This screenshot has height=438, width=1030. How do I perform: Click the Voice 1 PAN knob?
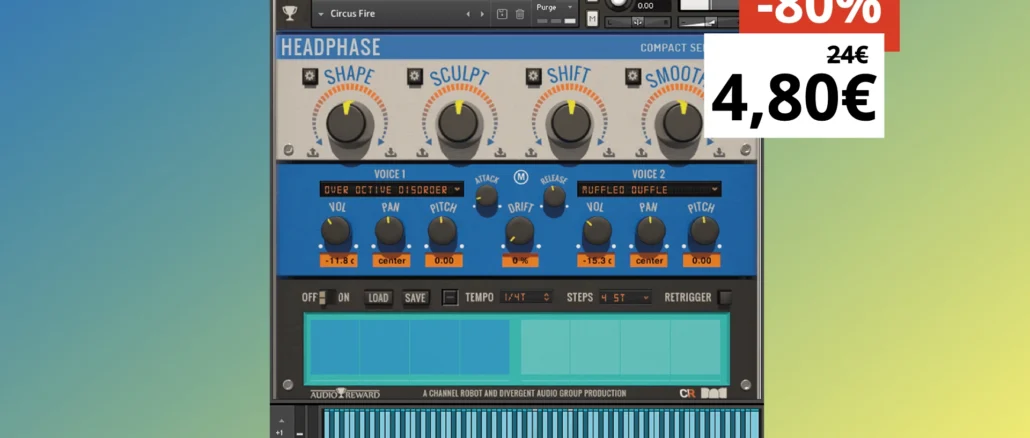click(x=390, y=232)
